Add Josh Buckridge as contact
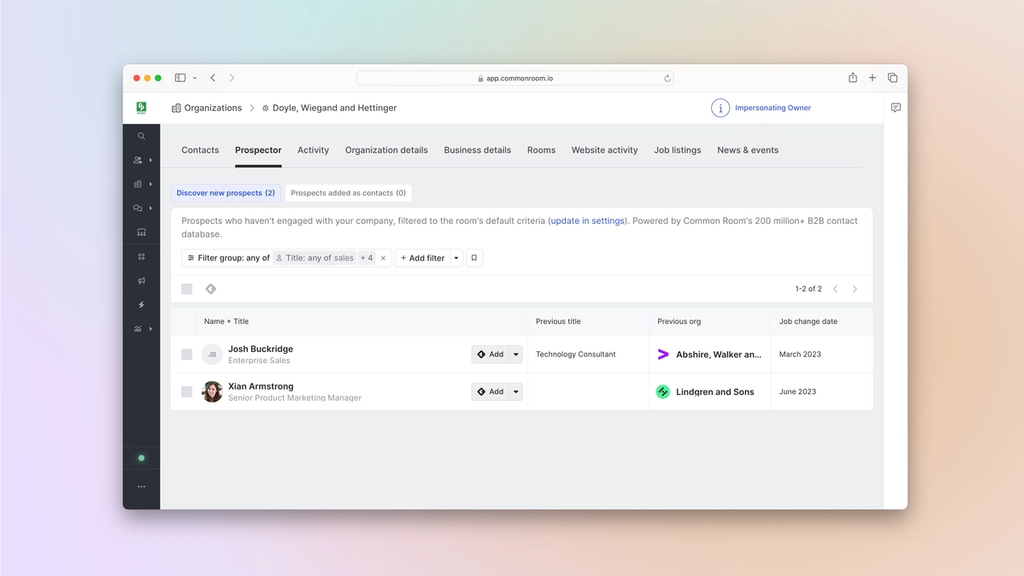Image resolution: width=1024 pixels, height=576 pixels. [x=490, y=354]
